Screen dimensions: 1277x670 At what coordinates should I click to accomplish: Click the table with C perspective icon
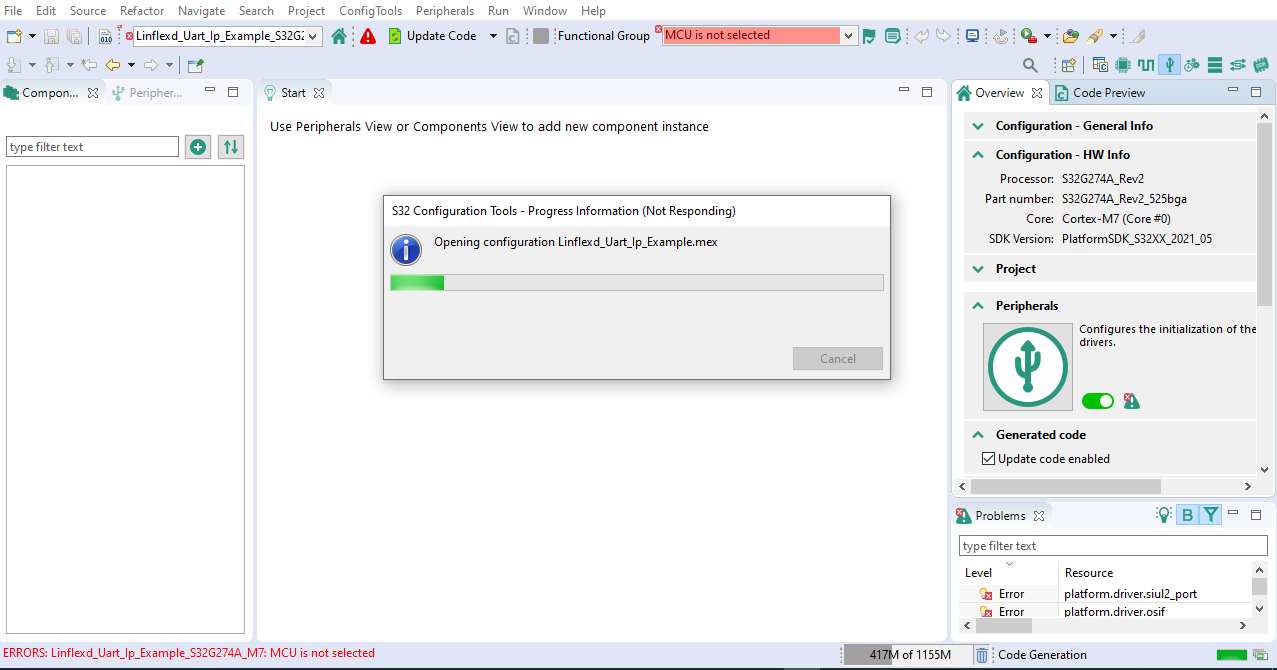tap(1100, 65)
